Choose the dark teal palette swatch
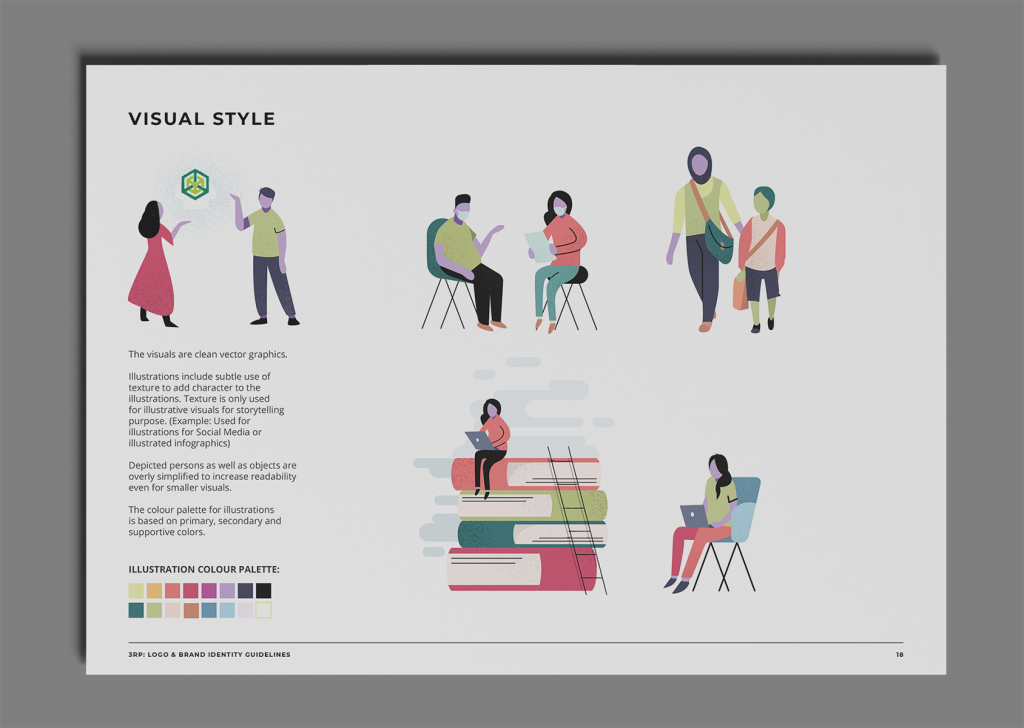 (x=136, y=610)
